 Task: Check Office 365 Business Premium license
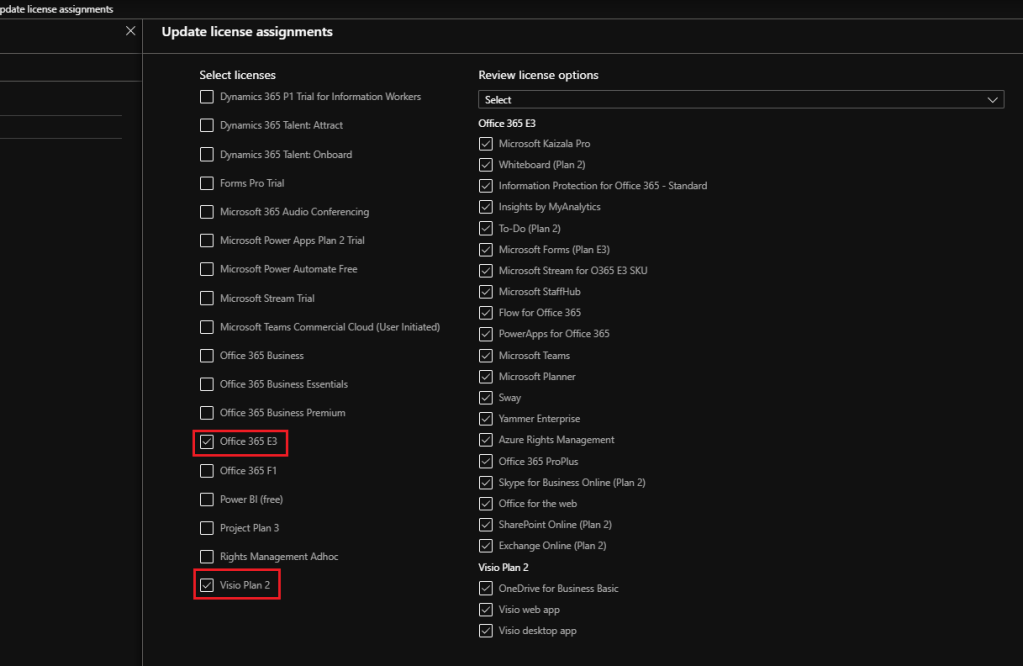(x=207, y=413)
